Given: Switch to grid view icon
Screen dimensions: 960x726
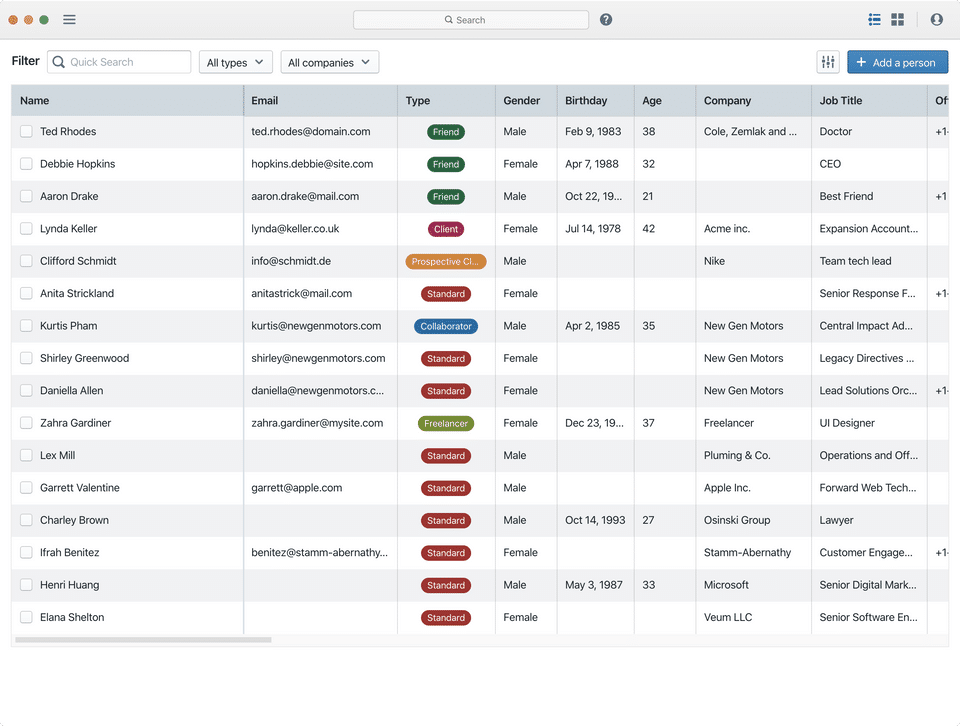Looking at the screenshot, I should point(898,20).
